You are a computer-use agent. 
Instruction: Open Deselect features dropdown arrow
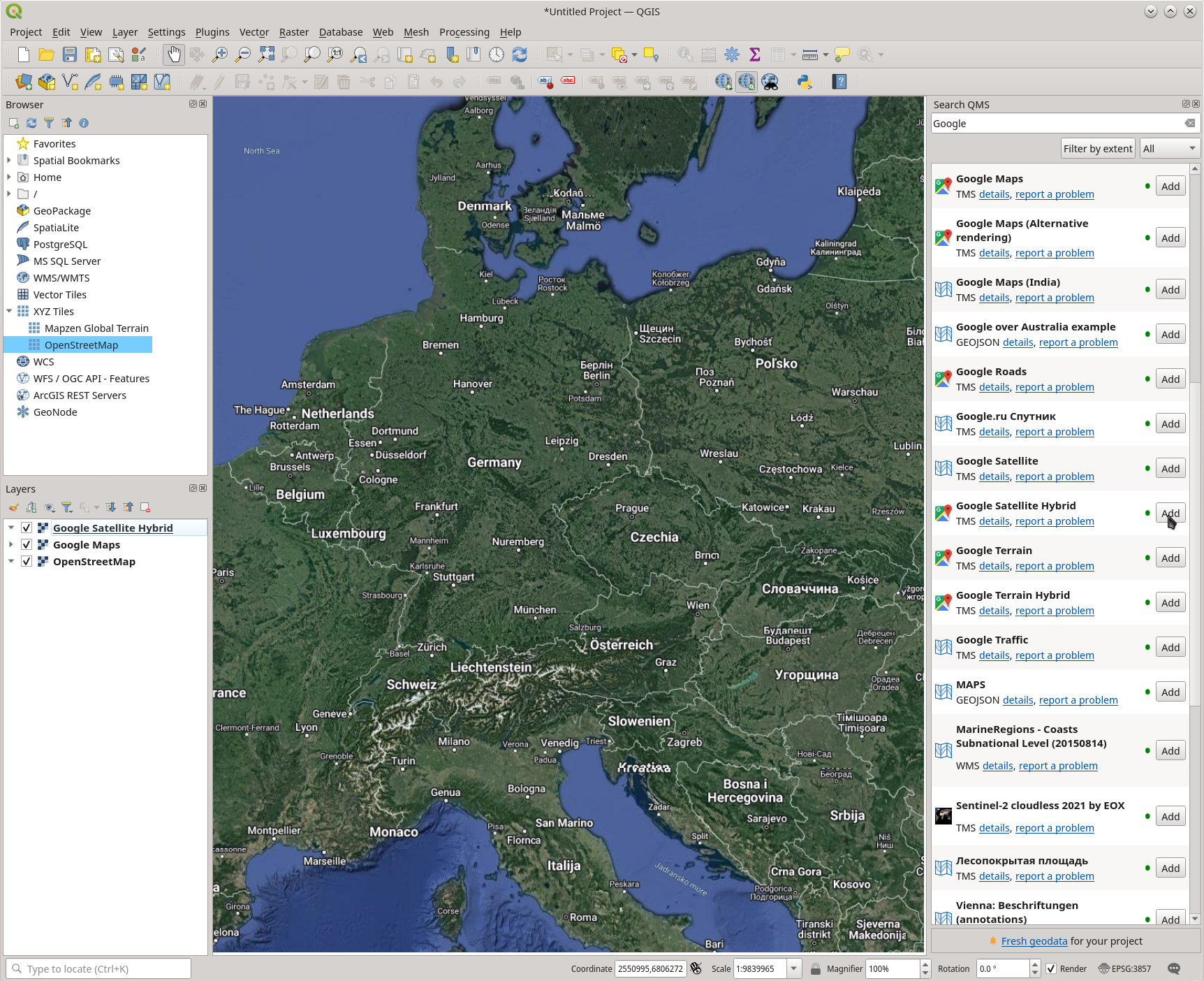point(634,54)
